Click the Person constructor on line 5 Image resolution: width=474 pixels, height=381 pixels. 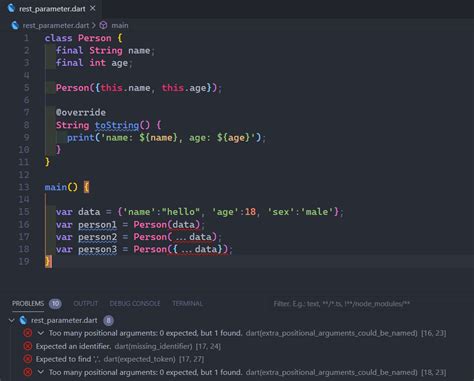139,88
